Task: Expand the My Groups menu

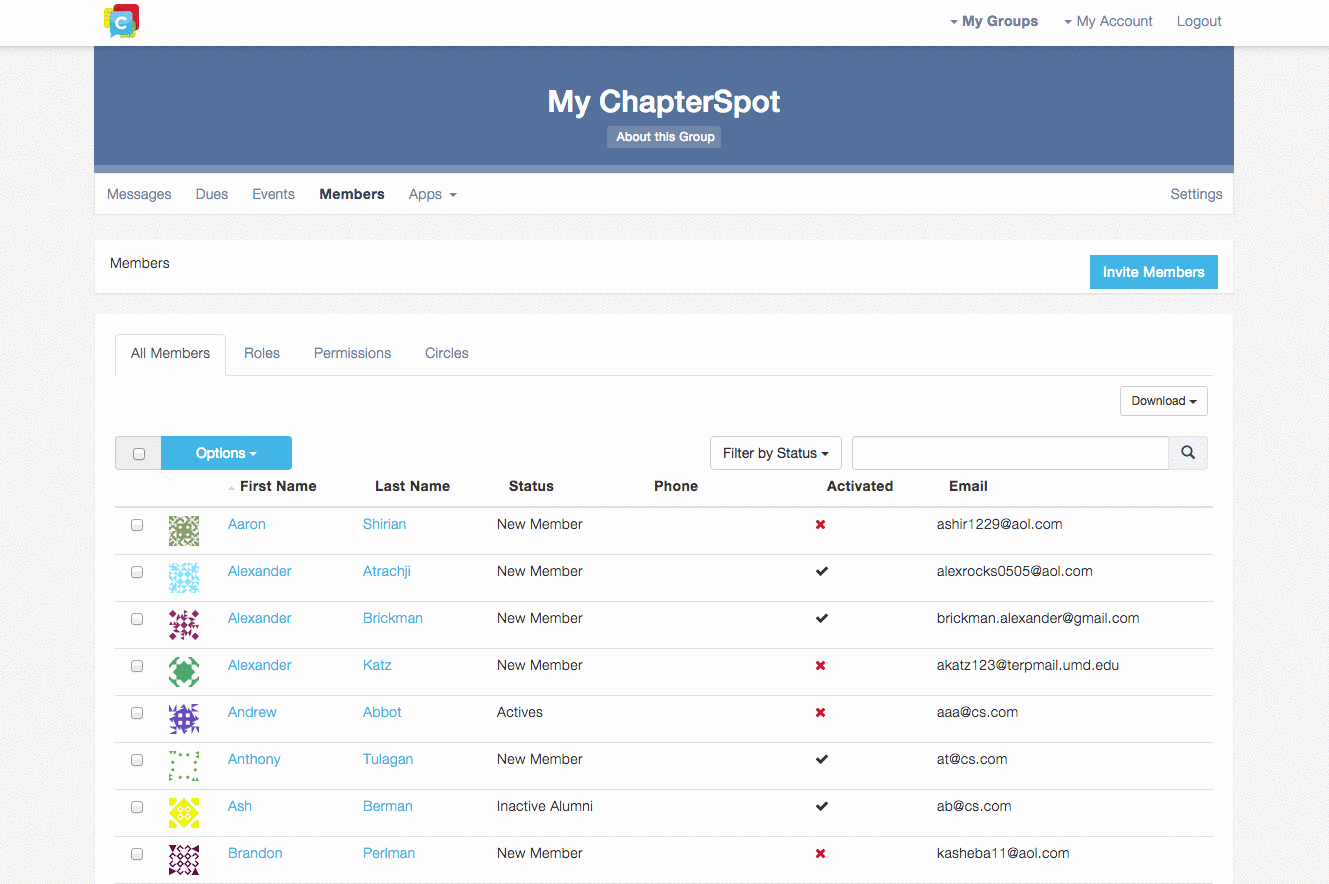Action: [994, 21]
